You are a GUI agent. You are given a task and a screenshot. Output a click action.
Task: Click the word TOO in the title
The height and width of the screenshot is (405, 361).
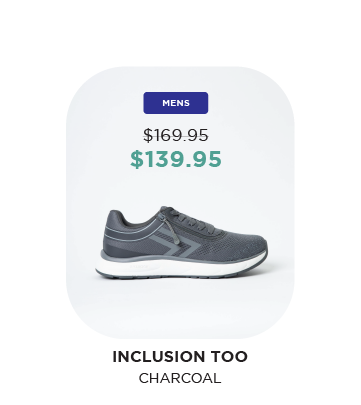(x=228, y=356)
